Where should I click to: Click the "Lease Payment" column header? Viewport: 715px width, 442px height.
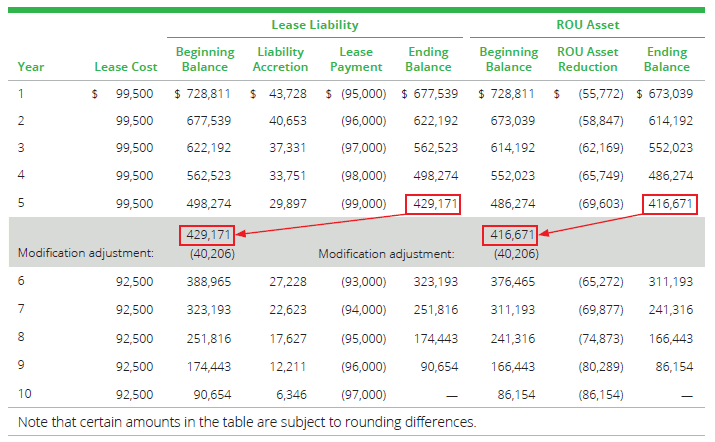click(x=356, y=59)
